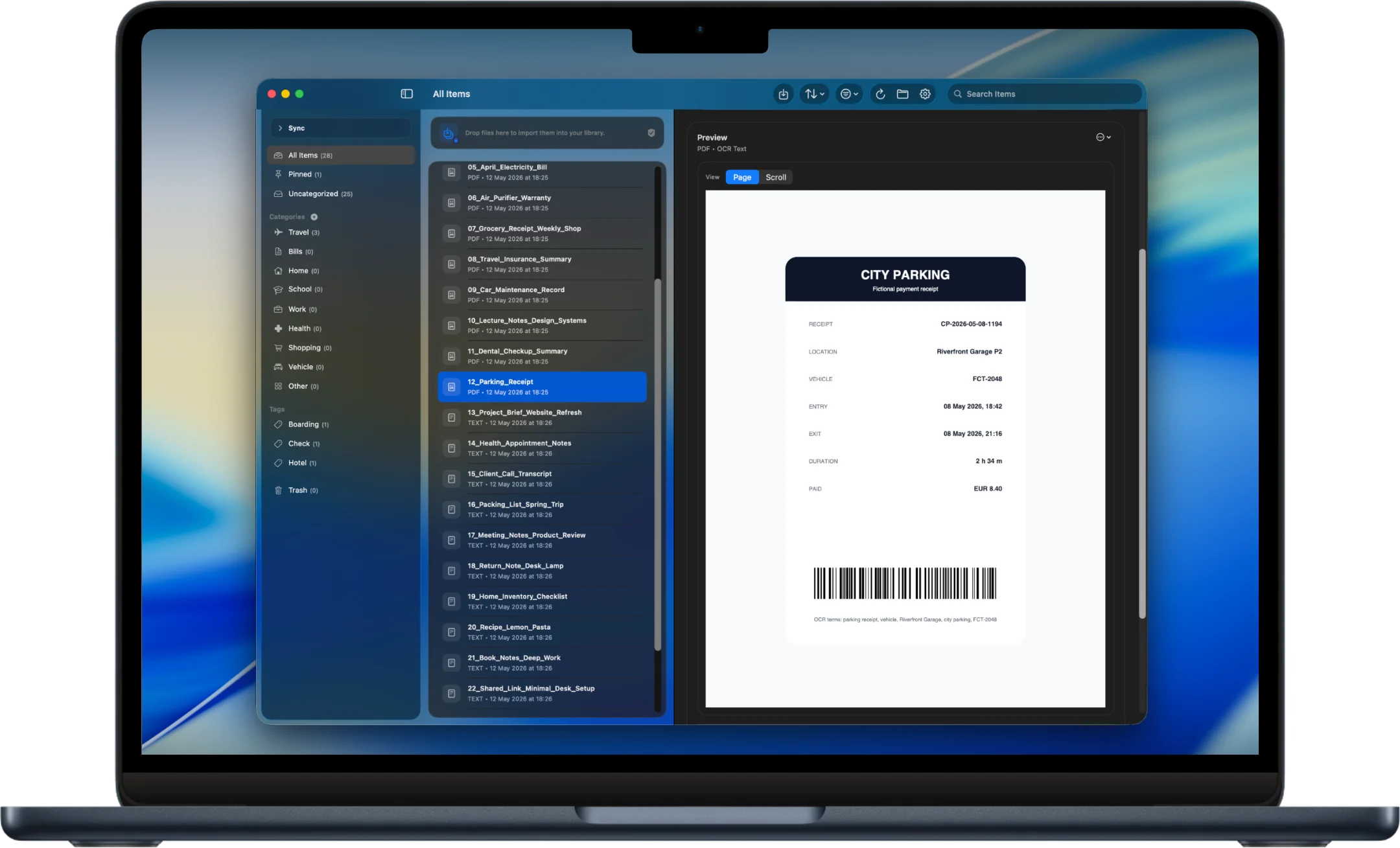Image resolution: width=1400 pixels, height=848 pixels.
Task: Open the Work category
Action: 341,309
